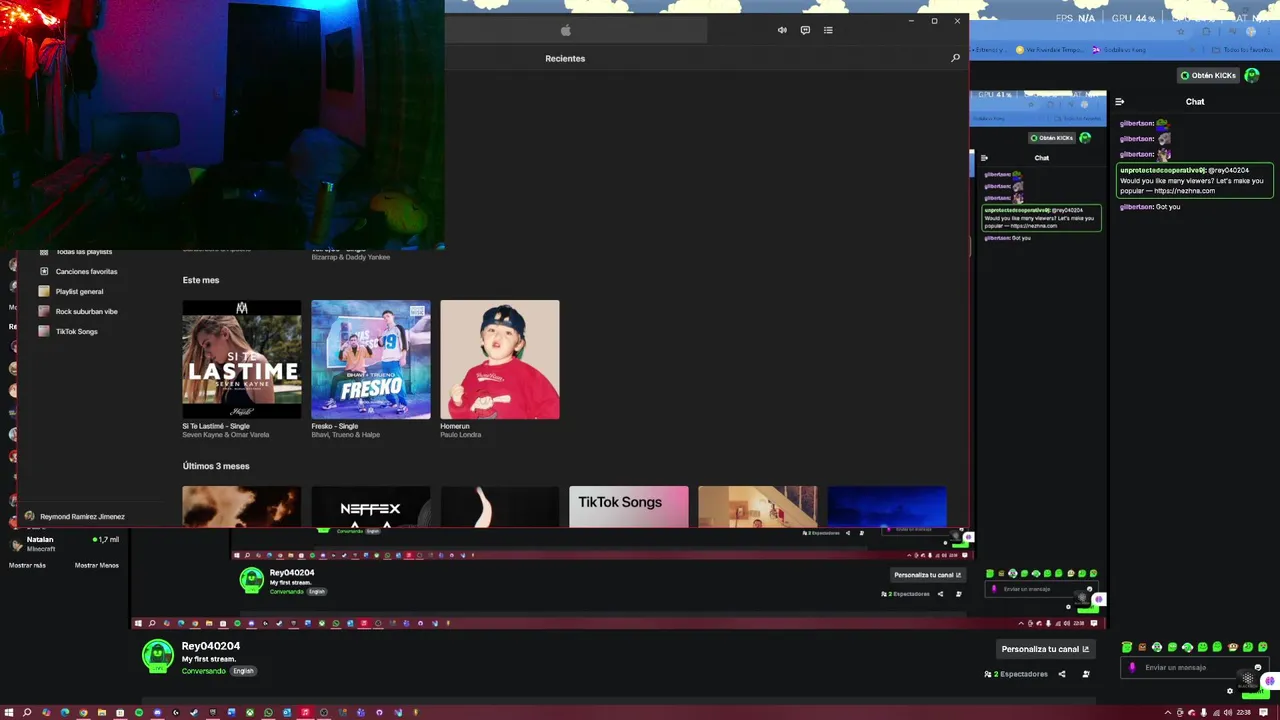
Task: Open the TikTok Songs playlist tile
Action: pyautogui.click(x=629, y=506)
